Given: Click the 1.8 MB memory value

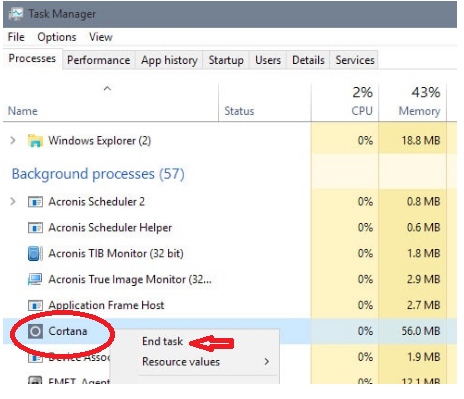Looking at the screenshot, I should pyautogui.click(x=423, y=253).
